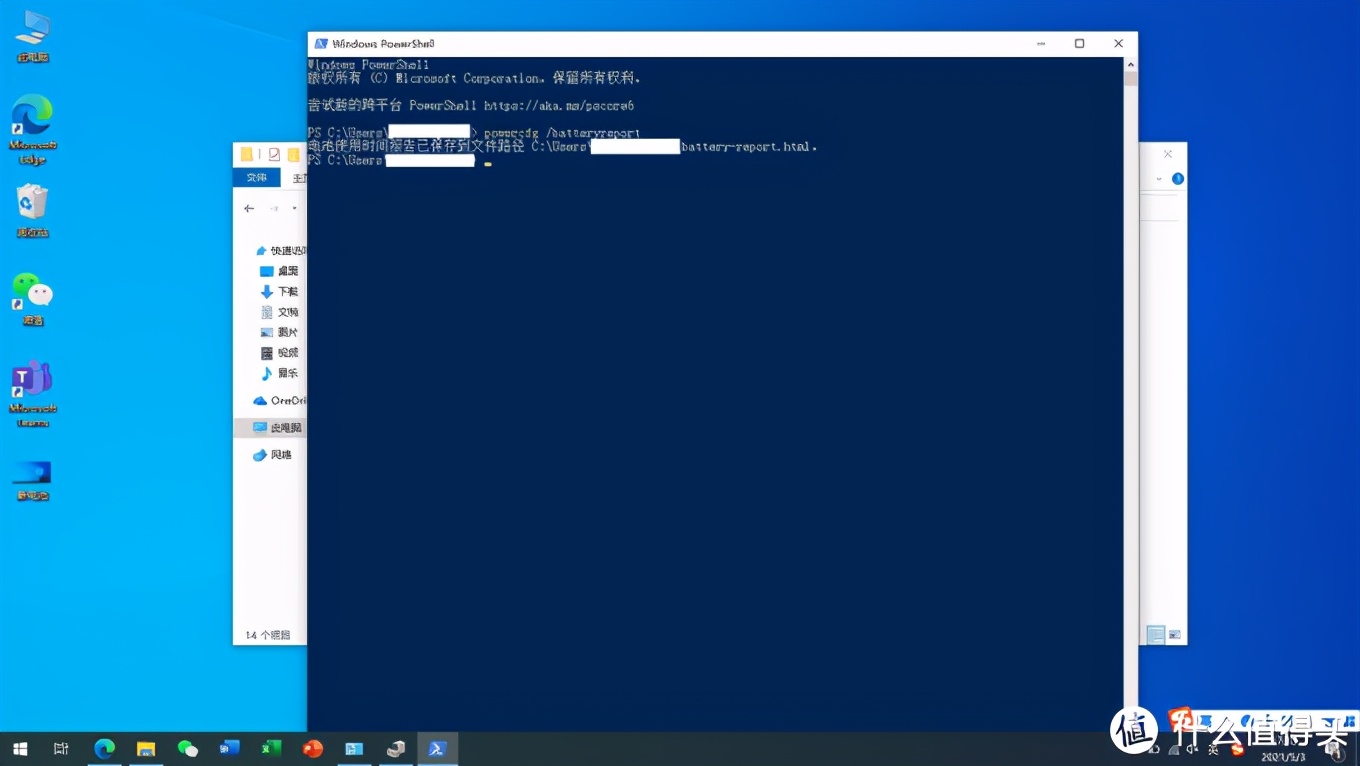Open Excel from the taskbar
Image resolution: width=1360 pixels, height=766 pixels.
(x=271, y=748)
